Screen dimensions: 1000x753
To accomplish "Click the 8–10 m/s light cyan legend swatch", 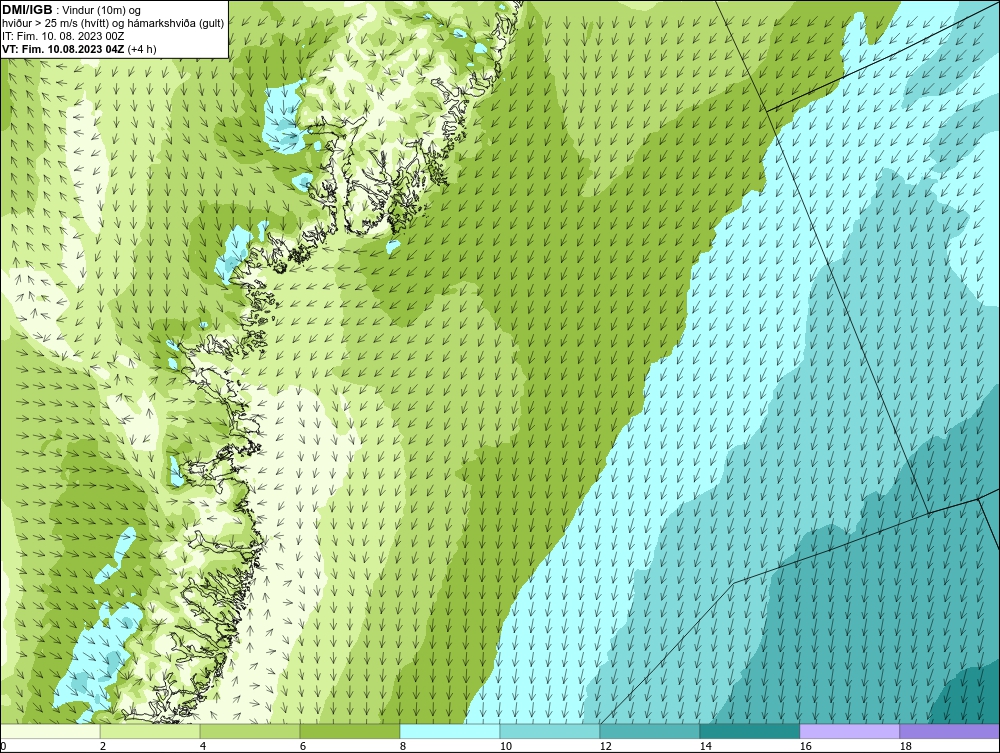I will tap(450, 731).
